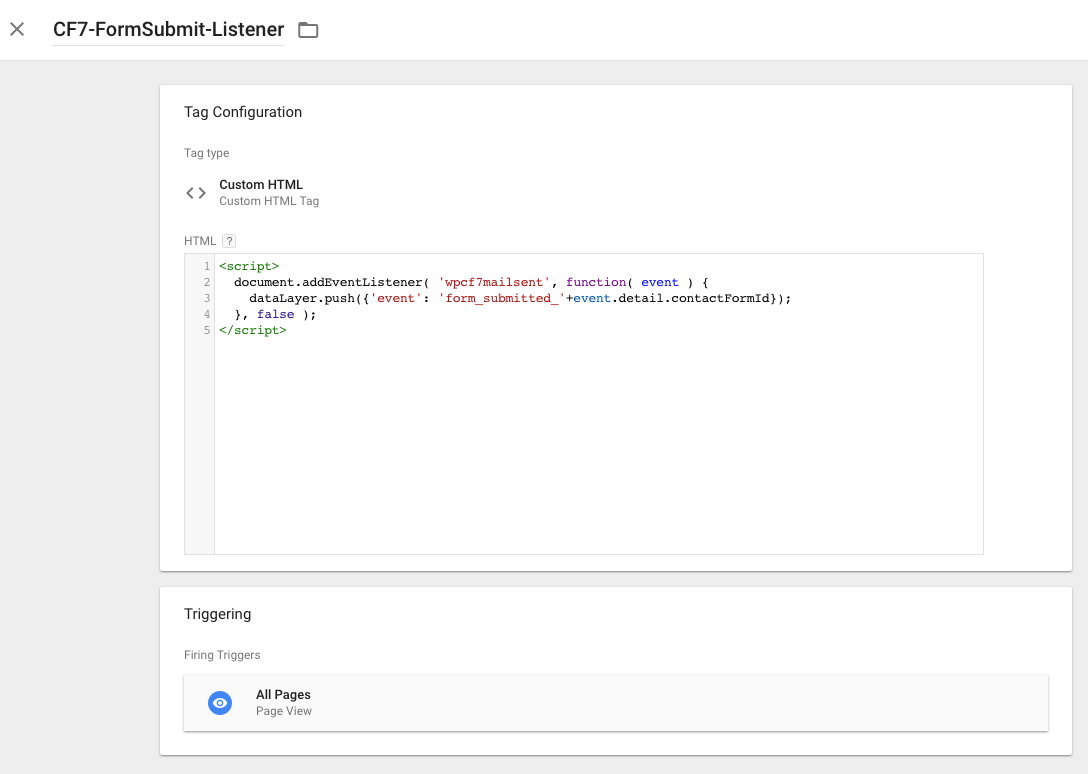1088x774 pixels.
Task: Click the Custom HTML Tag subtitle text
Action: tap(269, 201)
